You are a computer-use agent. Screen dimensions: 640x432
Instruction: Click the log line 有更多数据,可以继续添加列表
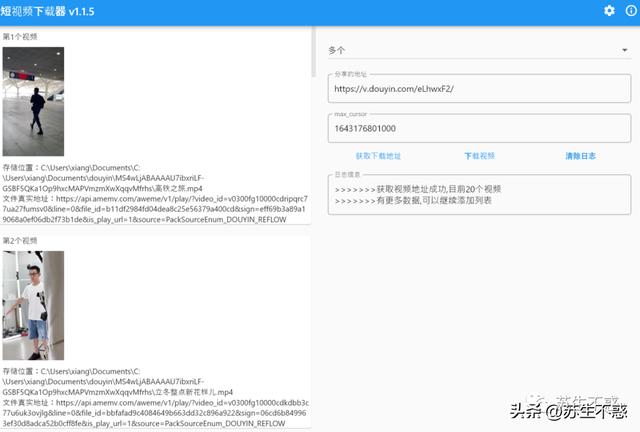413,200
